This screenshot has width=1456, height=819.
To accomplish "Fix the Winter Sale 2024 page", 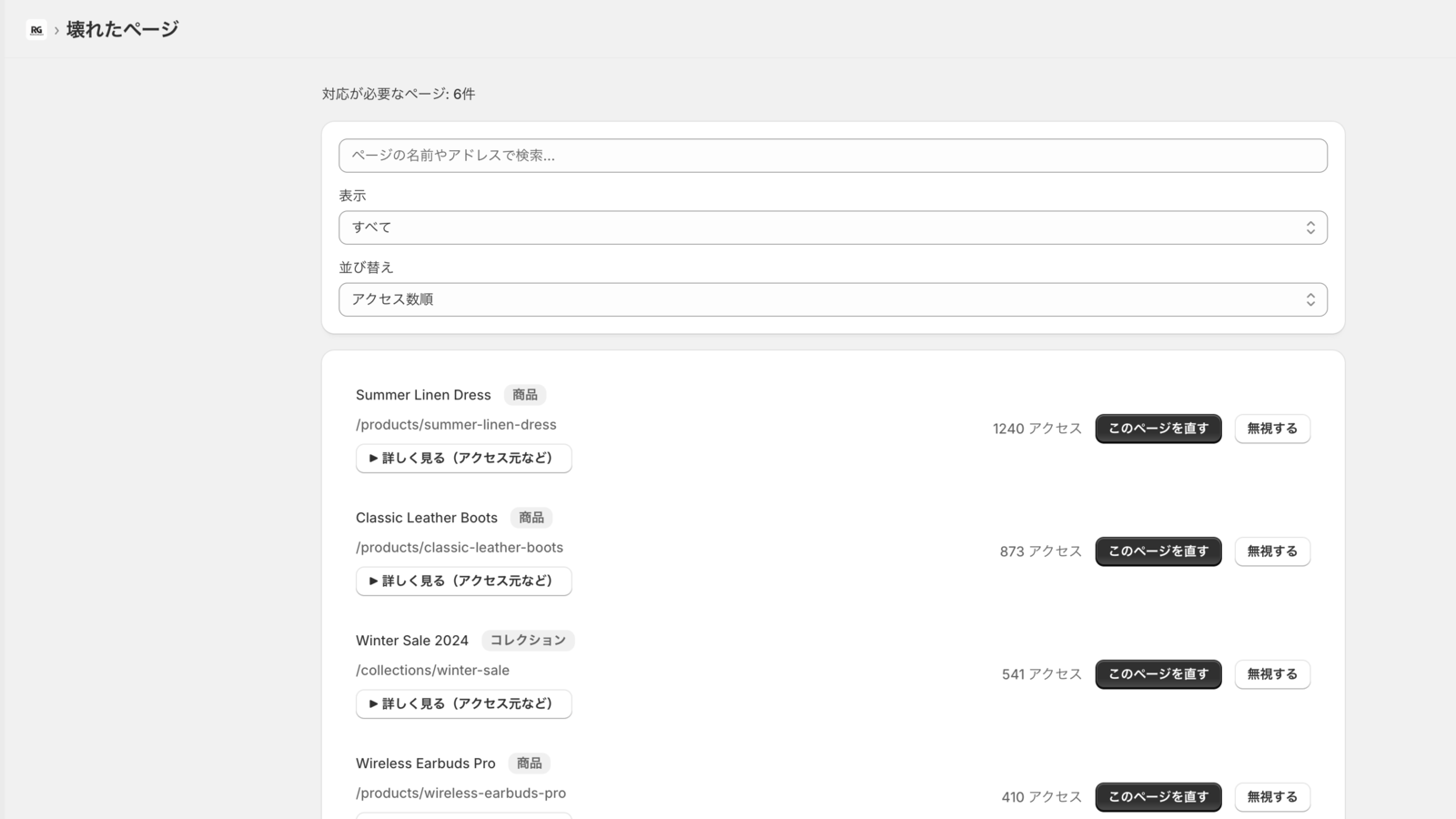I will coord(1158,674).
